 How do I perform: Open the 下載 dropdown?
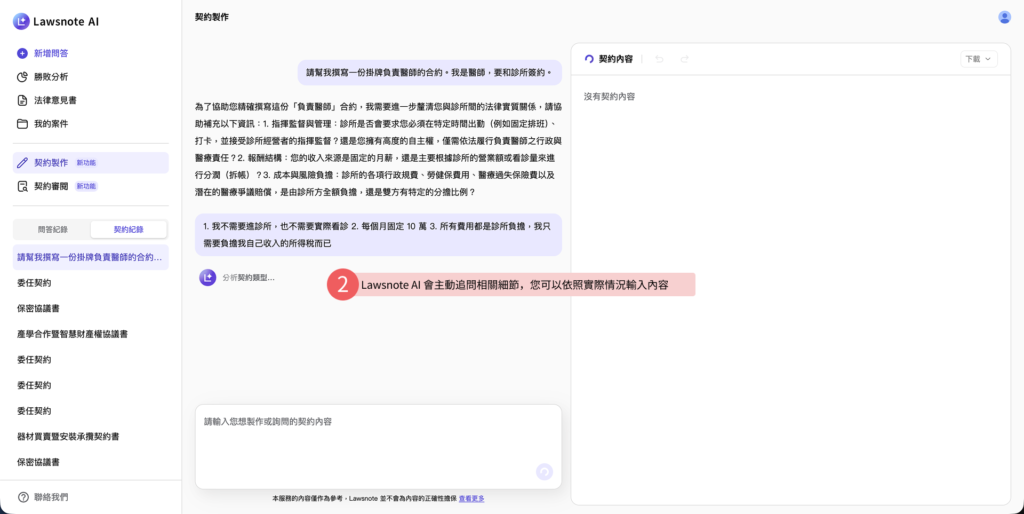pyautogui.click(x=978, y=59)
